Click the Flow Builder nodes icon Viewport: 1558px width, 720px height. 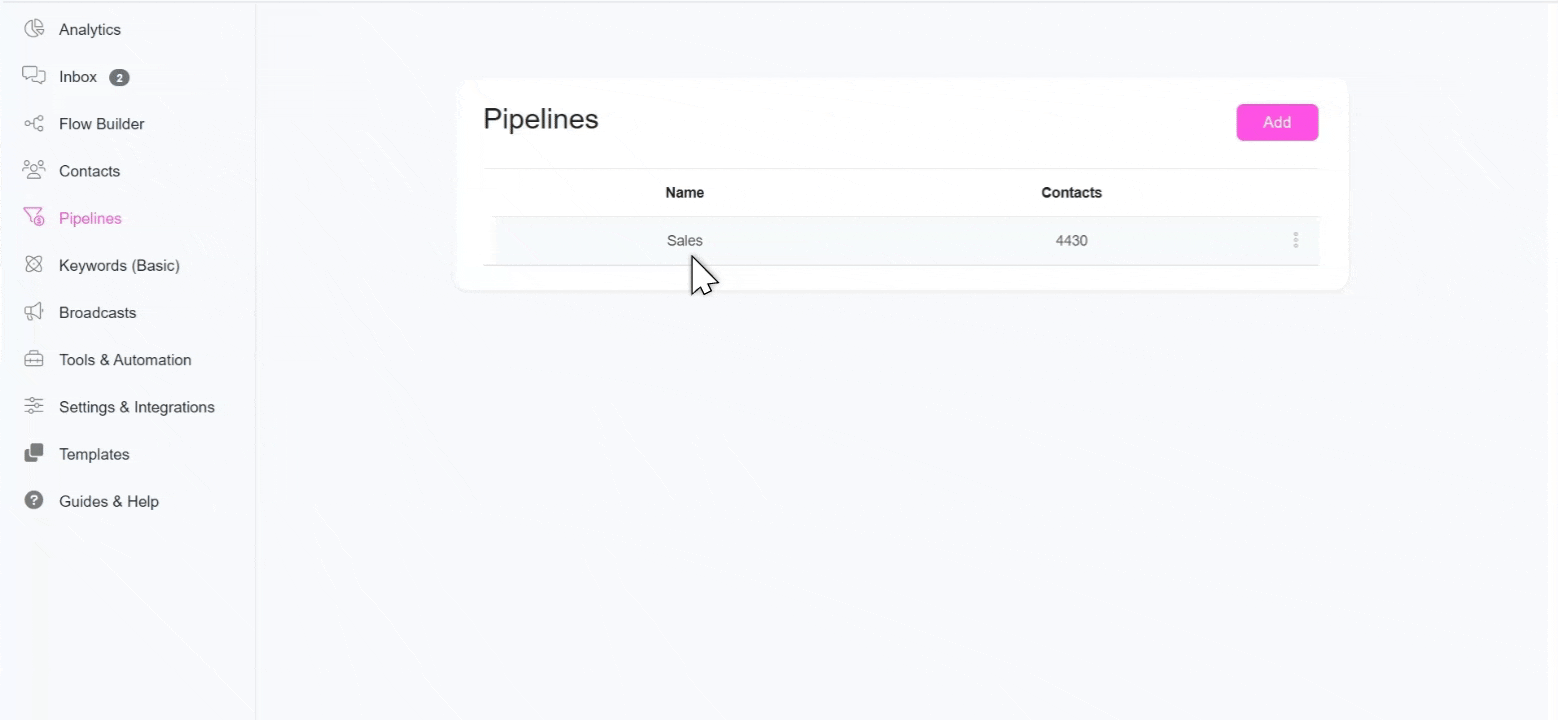click(x=34, y=124)
